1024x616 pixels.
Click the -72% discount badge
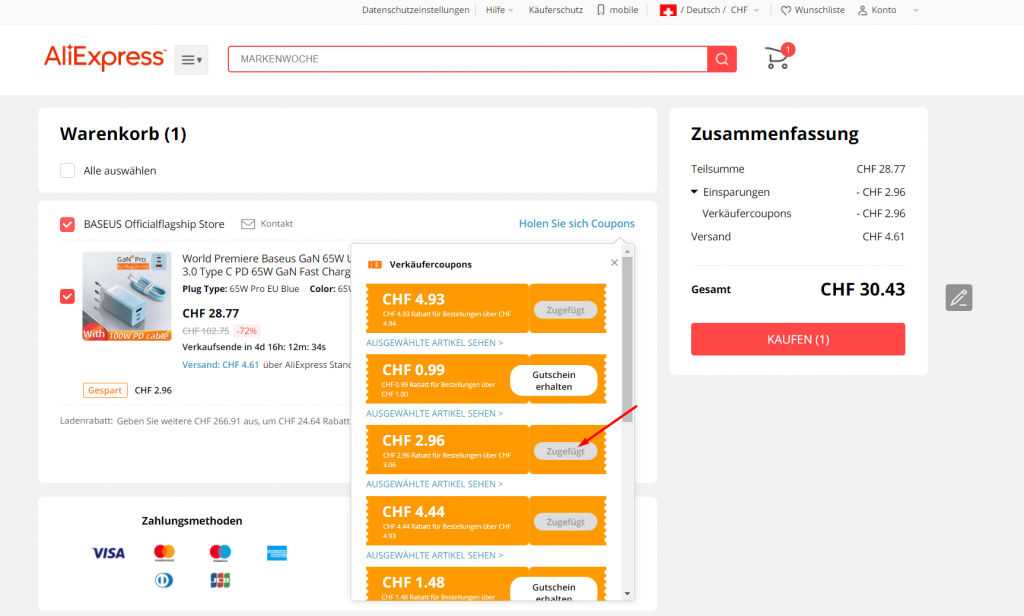point(247,331)
